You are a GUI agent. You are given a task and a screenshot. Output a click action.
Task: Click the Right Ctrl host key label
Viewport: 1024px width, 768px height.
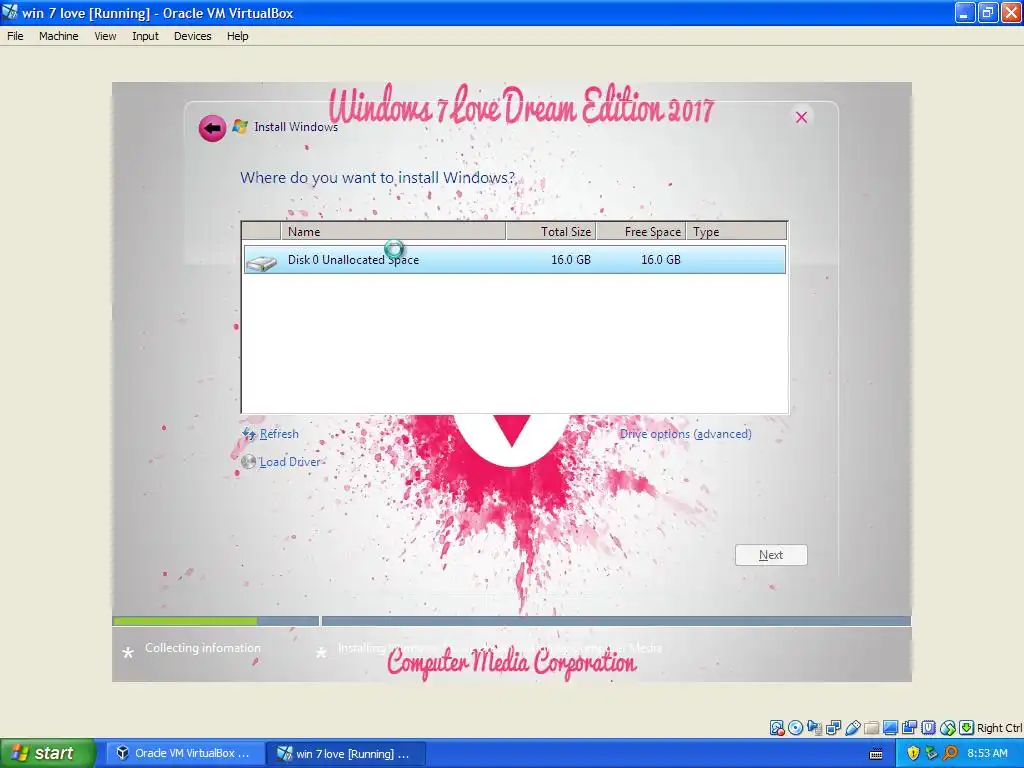point(1000,728)
